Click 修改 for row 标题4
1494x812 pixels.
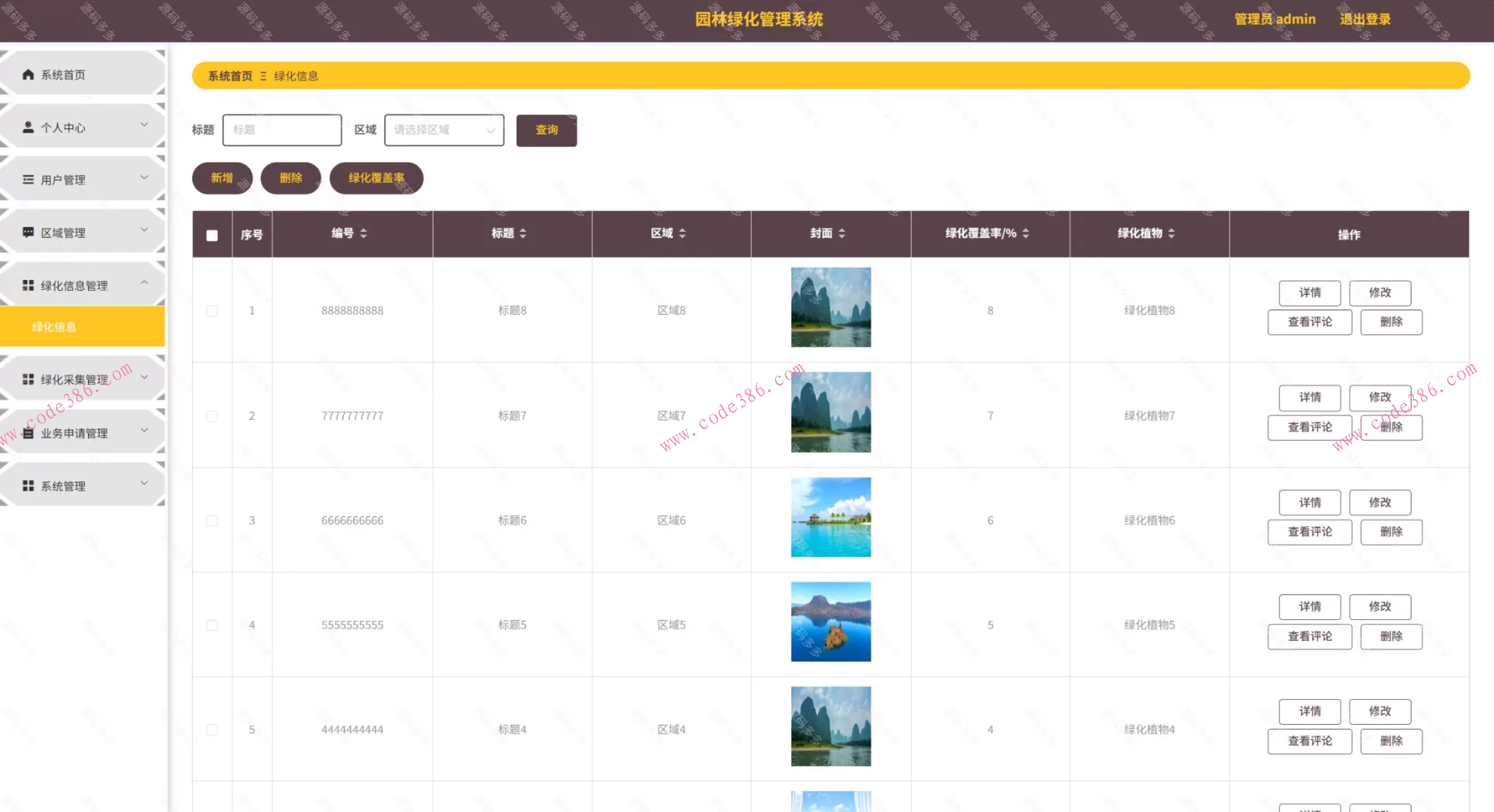pyautogui.click(x=1380, y=712)
